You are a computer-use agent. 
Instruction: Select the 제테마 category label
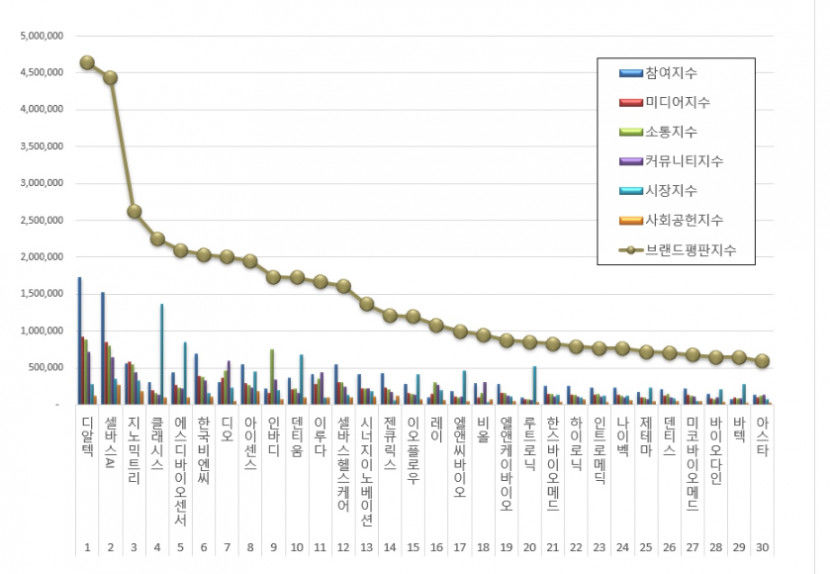[x=646, y=436]
